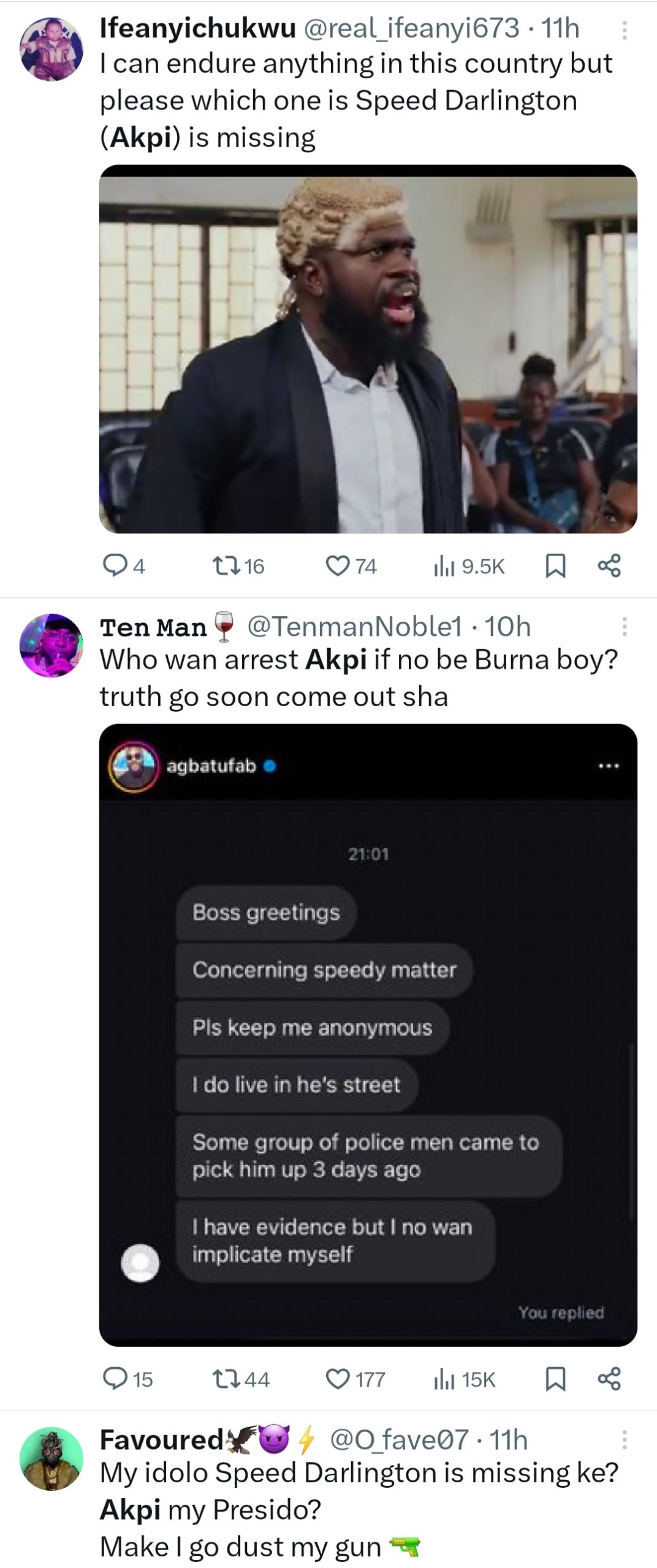Image resolution: width=657 pixels, height=1568 pixels.
Task: Bookmark Ten Man's tweet
Action: click(x=555, y=1378)
